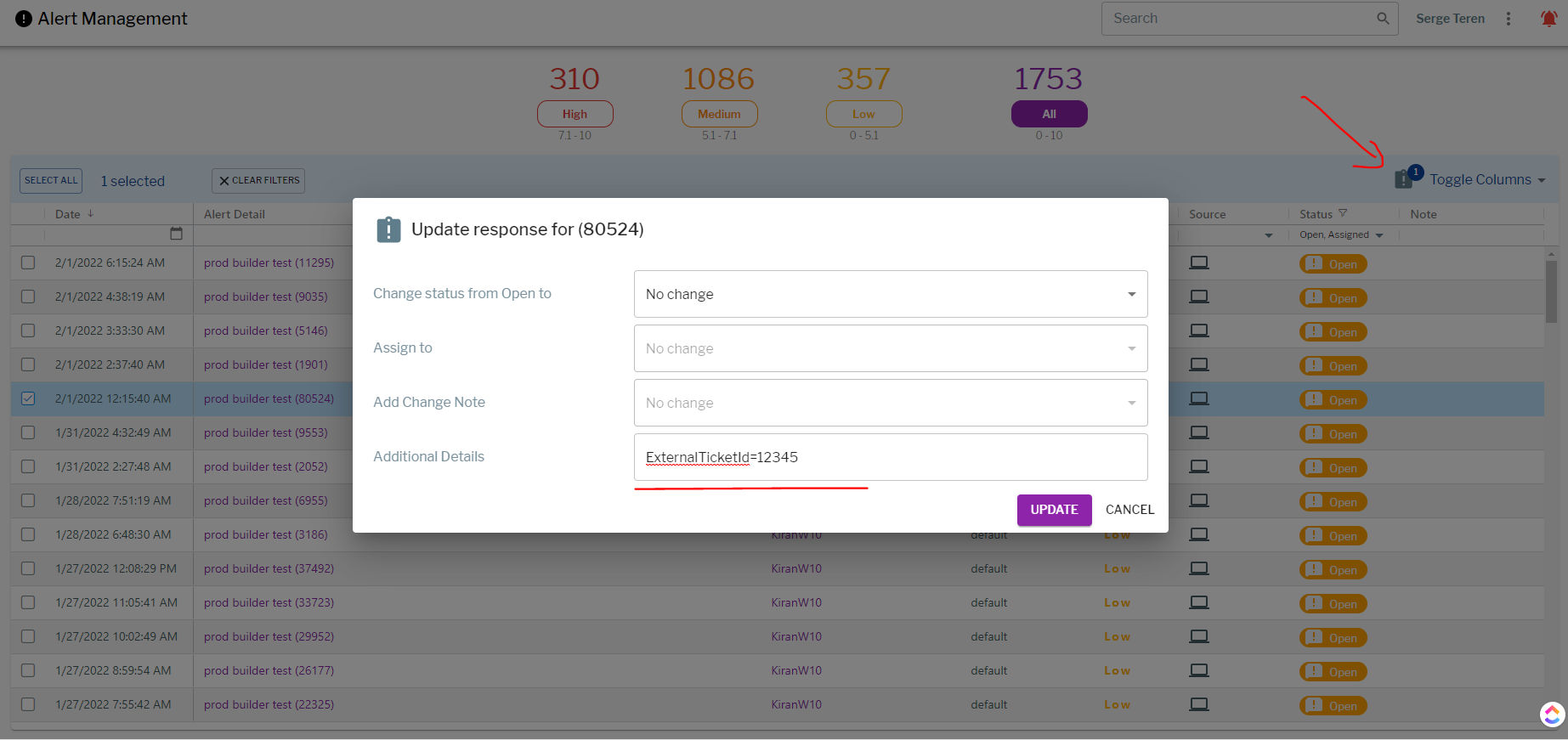The image size is (1568, 740).
Task: Click the Additional Details text field
Action: tap(890, 457)
